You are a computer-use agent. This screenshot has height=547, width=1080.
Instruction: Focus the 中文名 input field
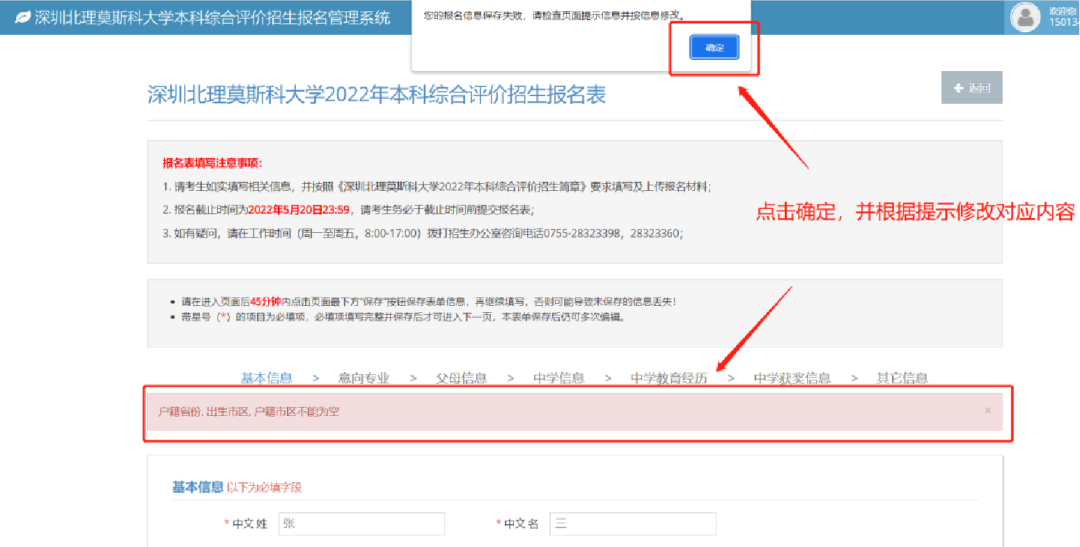click(x=632, y=524)
